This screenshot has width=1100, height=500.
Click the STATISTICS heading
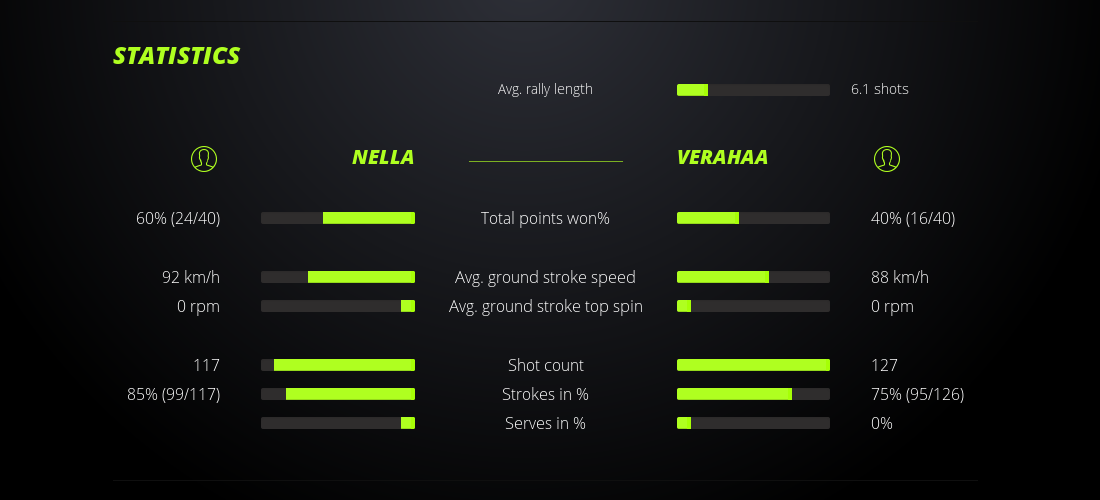(x=177, y=55)
